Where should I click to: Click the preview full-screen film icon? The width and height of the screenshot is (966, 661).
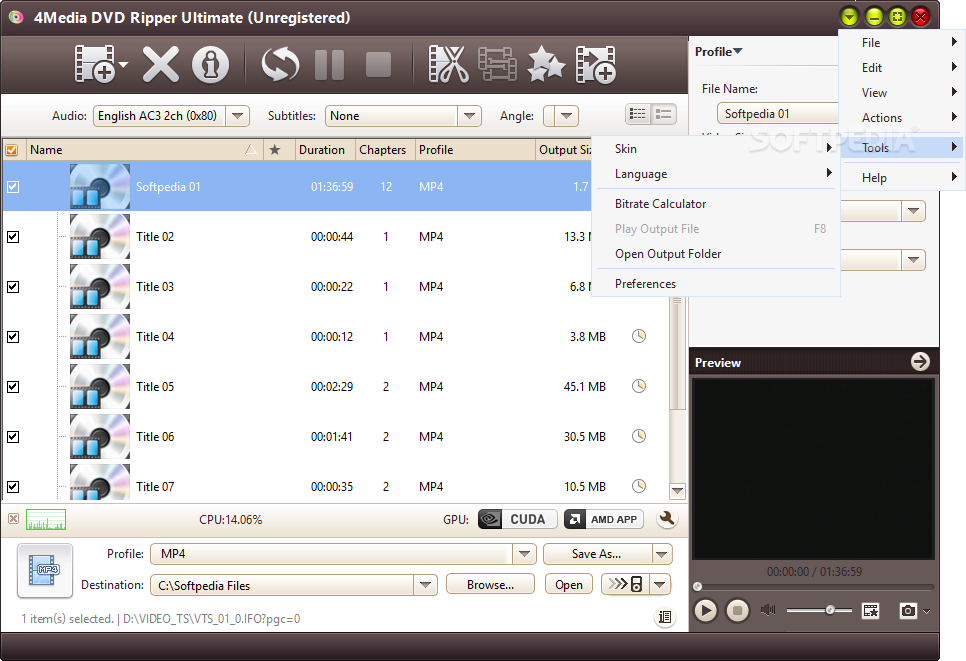[x=871, y=610]
